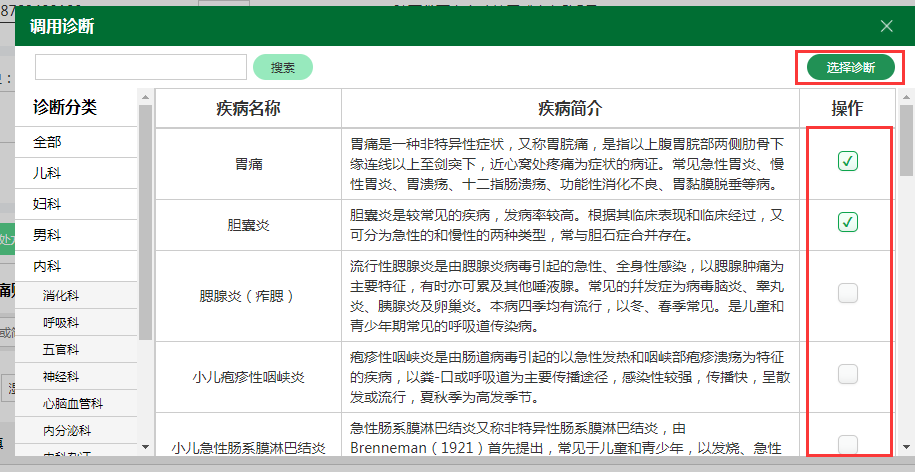The height and width of the screenshot is (472, 915).
Task: Select 小儿急性肠系膜淋巴结炎 checkbox
Action: point(848,443)
